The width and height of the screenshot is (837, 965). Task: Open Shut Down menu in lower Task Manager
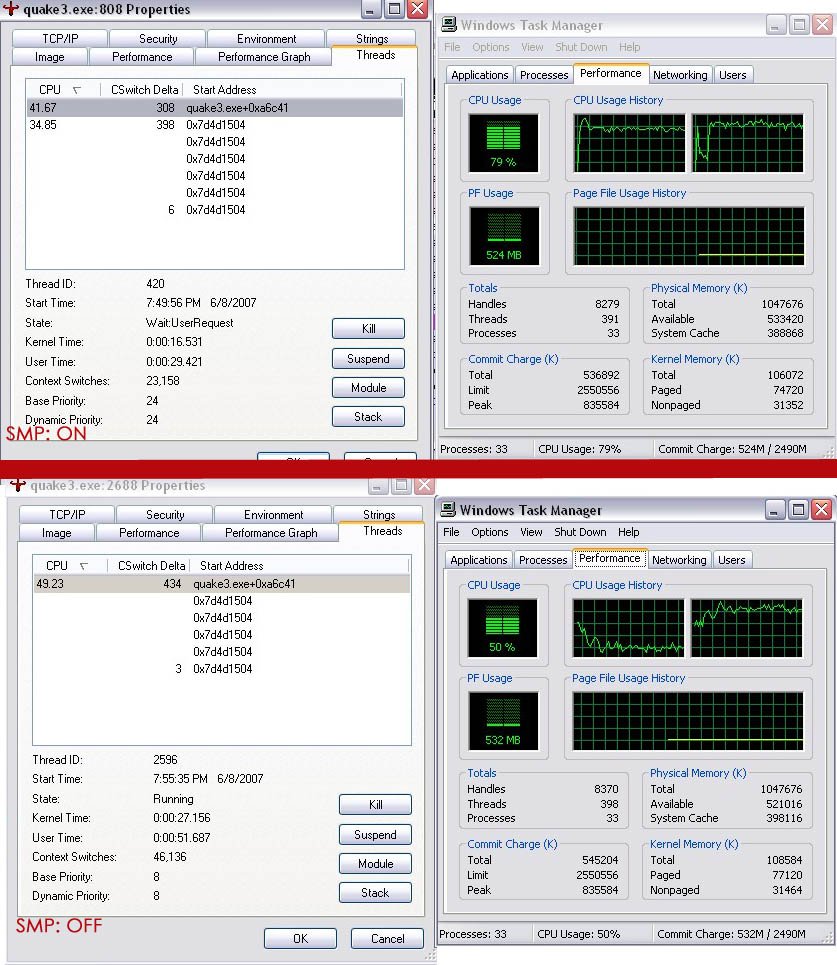coord(580,532)
